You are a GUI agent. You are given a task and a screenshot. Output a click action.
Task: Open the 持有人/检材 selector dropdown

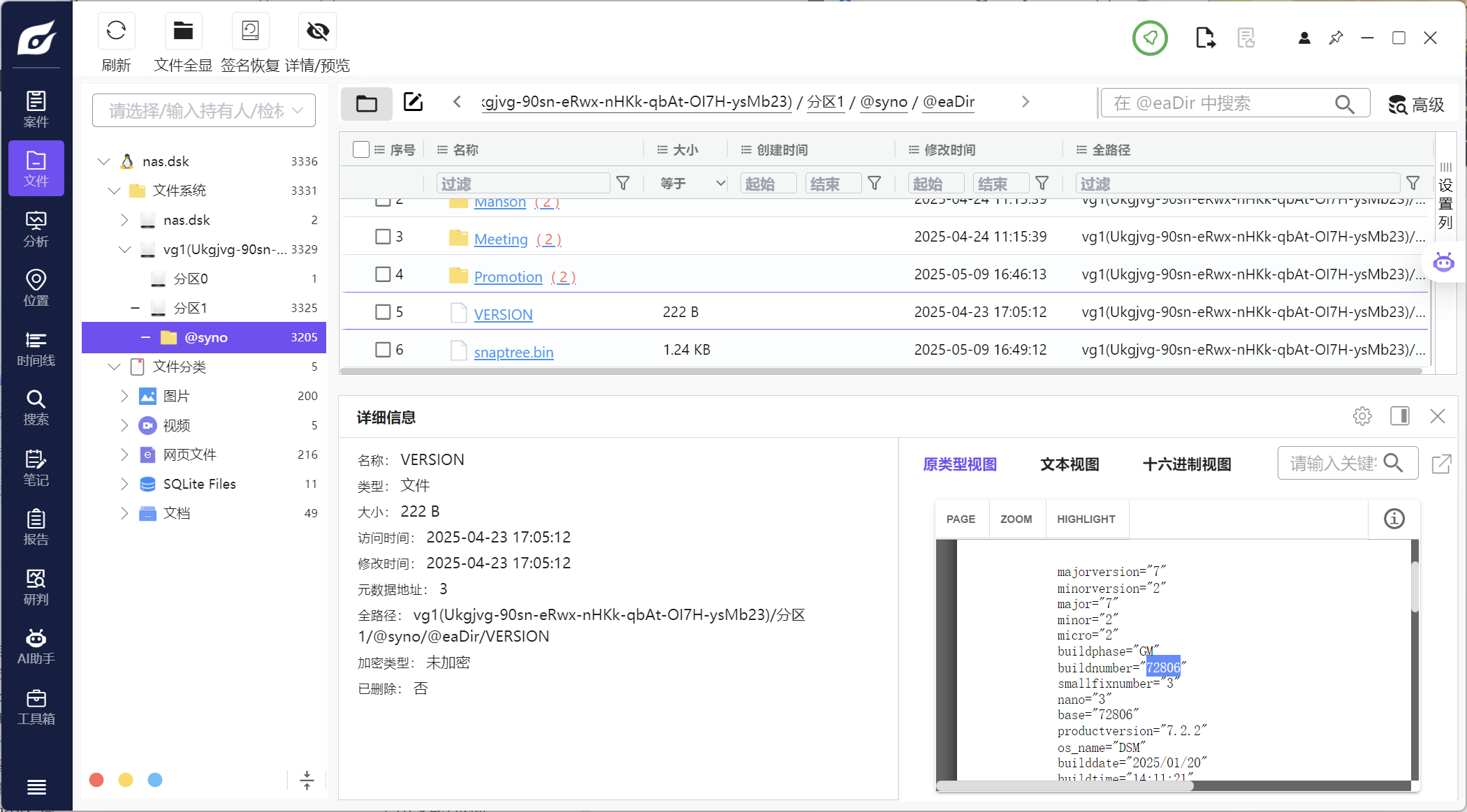coord(203,110)
